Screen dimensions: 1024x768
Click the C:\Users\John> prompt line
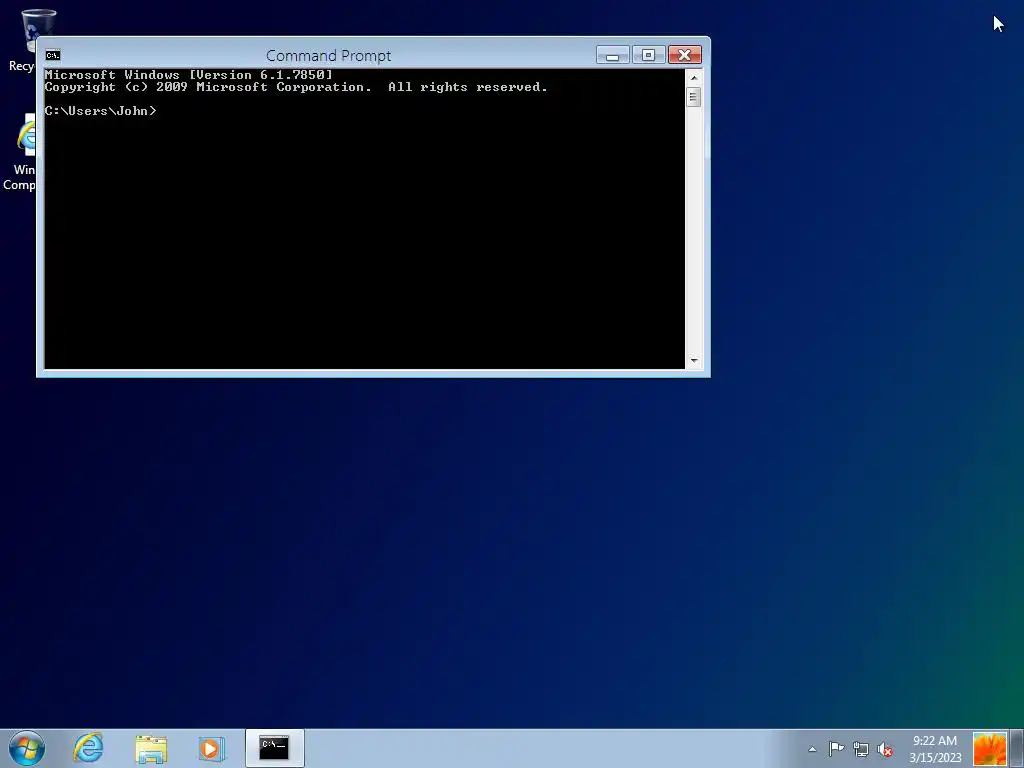coord(101,111)
